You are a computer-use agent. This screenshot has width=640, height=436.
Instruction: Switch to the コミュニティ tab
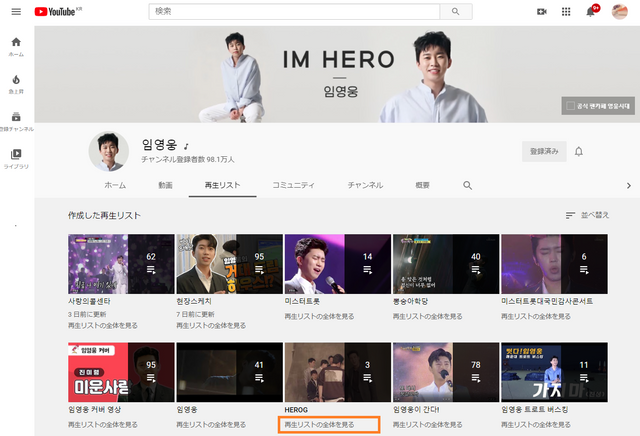(293, 185)
